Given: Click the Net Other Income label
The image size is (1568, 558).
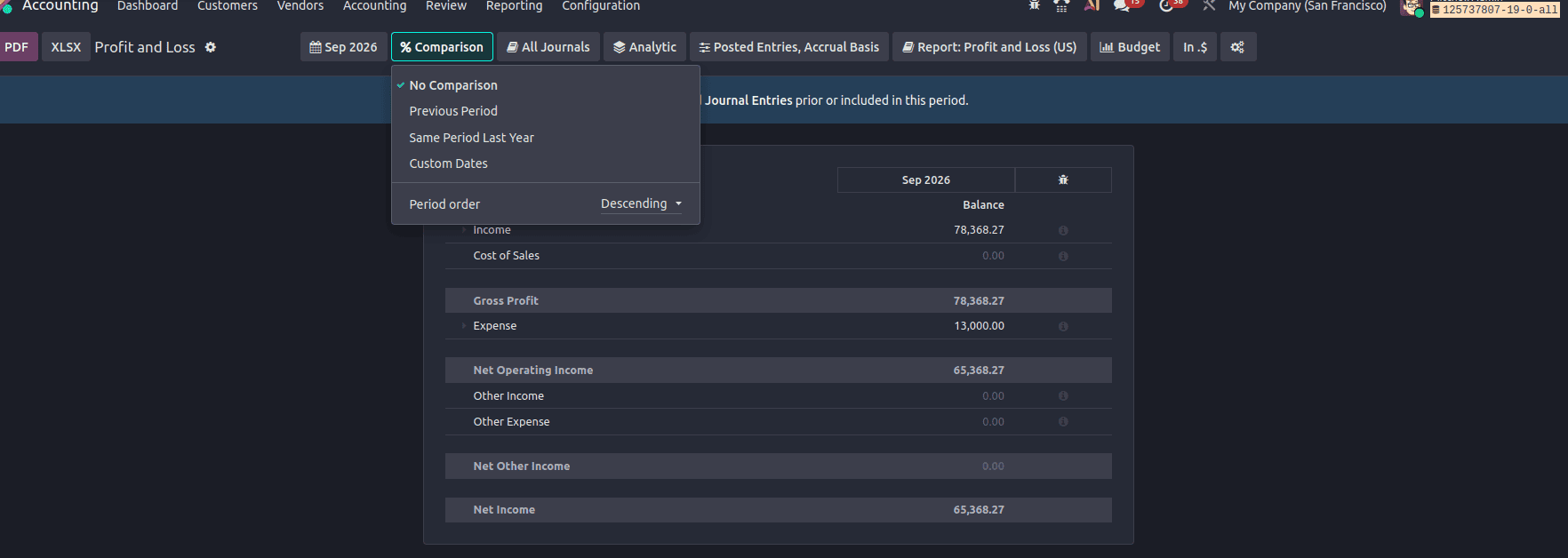Looking at the screenshot, I should coord(521,466).
